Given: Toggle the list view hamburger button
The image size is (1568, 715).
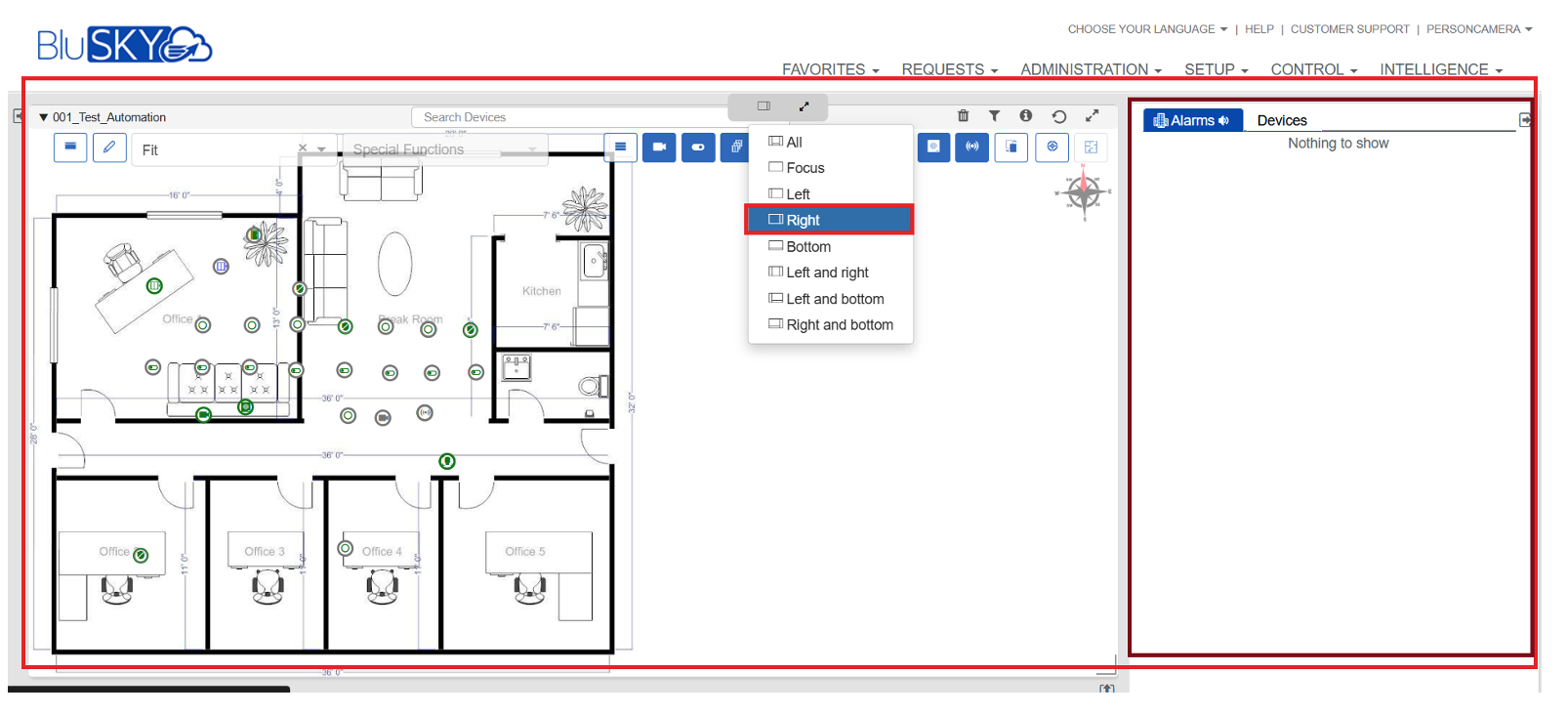Looking at the screenshot, I should pos(620,147).
